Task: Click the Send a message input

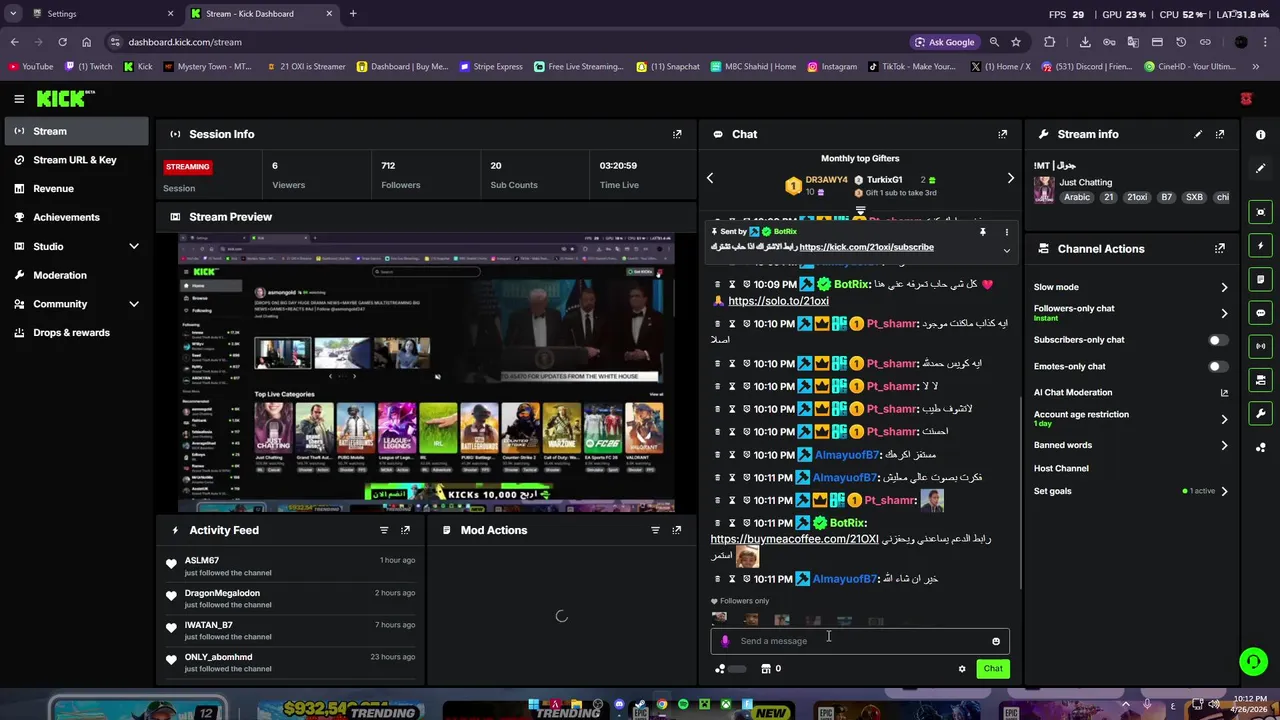Action: (x=860, y=641)
